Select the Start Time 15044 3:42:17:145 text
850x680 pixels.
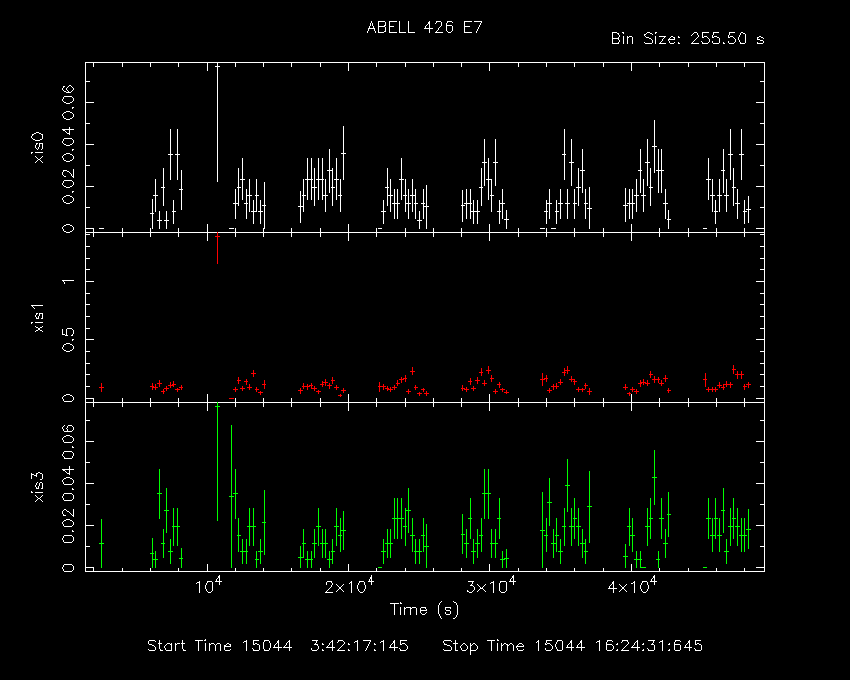[x=278, y=646]
